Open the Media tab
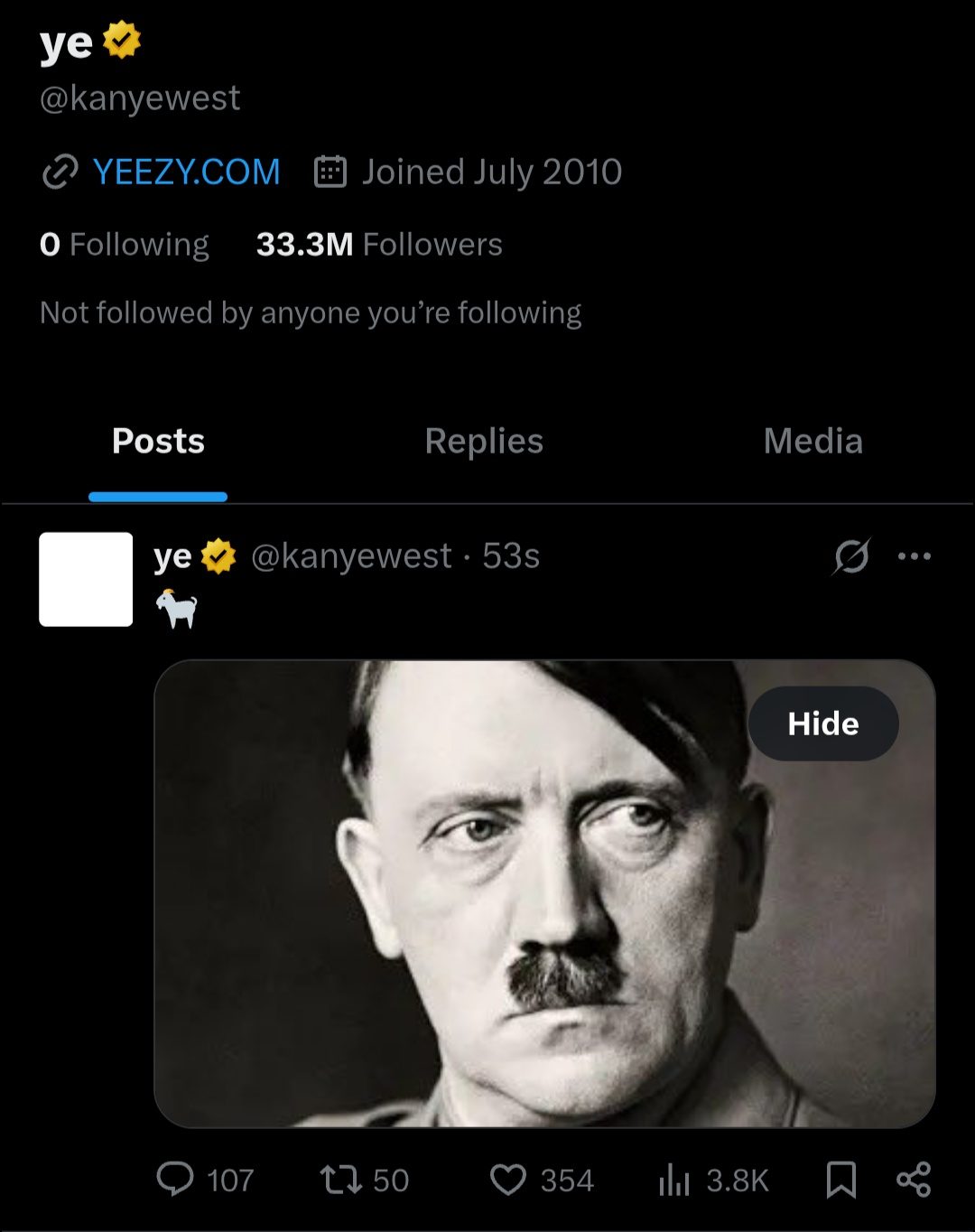The image size is (975, 1232). [x=812, y=442]
